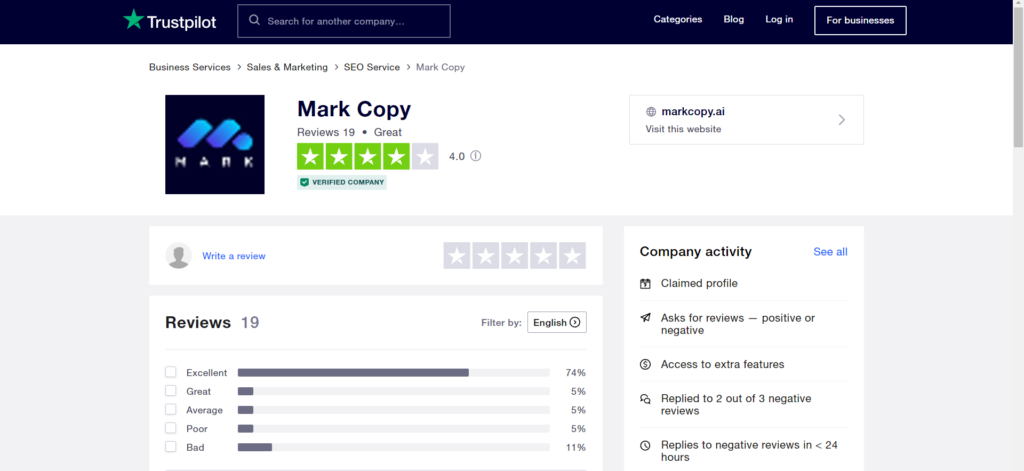
Task: Click See all company activity
Action: [x=831, y=252]
